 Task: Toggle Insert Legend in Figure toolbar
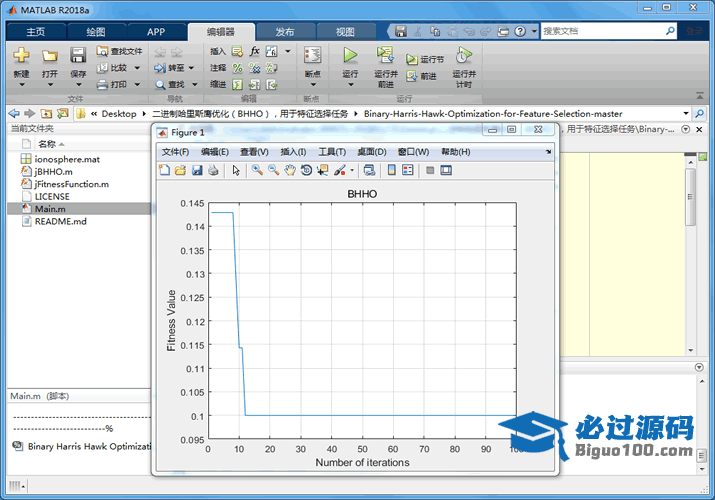tap(408, 170)
